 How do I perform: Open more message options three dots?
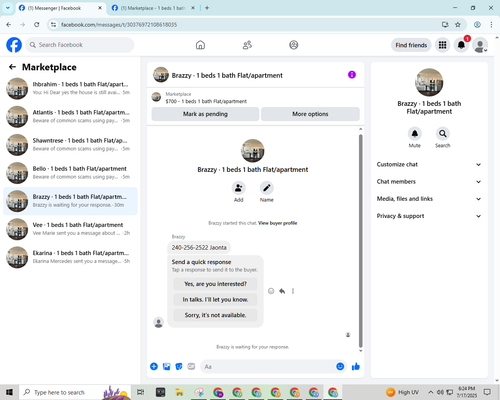[x=293, y=291]
